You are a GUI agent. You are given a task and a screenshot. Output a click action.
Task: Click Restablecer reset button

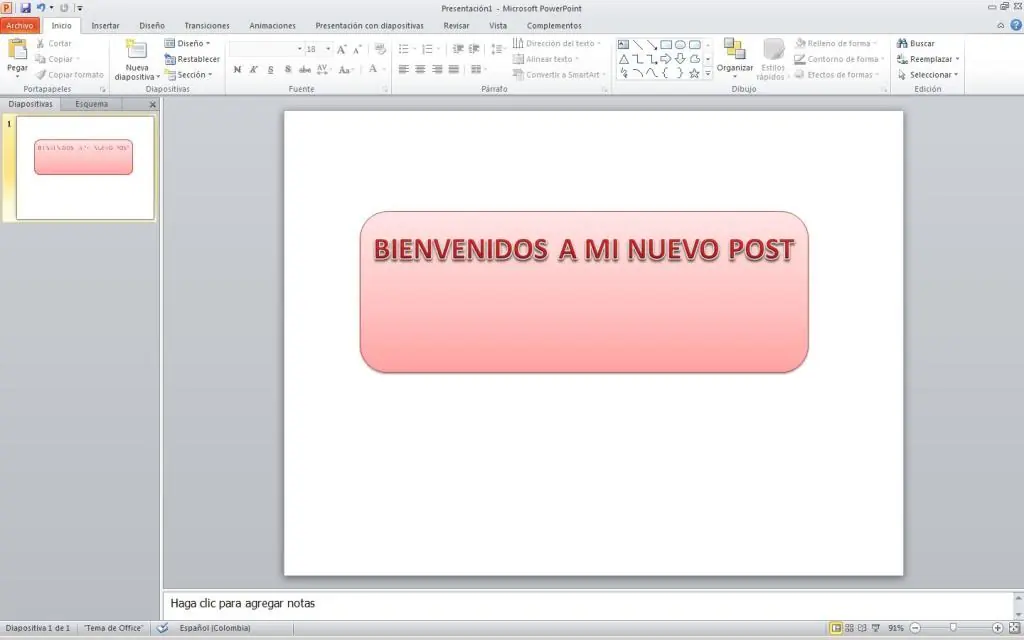(192, 59)
